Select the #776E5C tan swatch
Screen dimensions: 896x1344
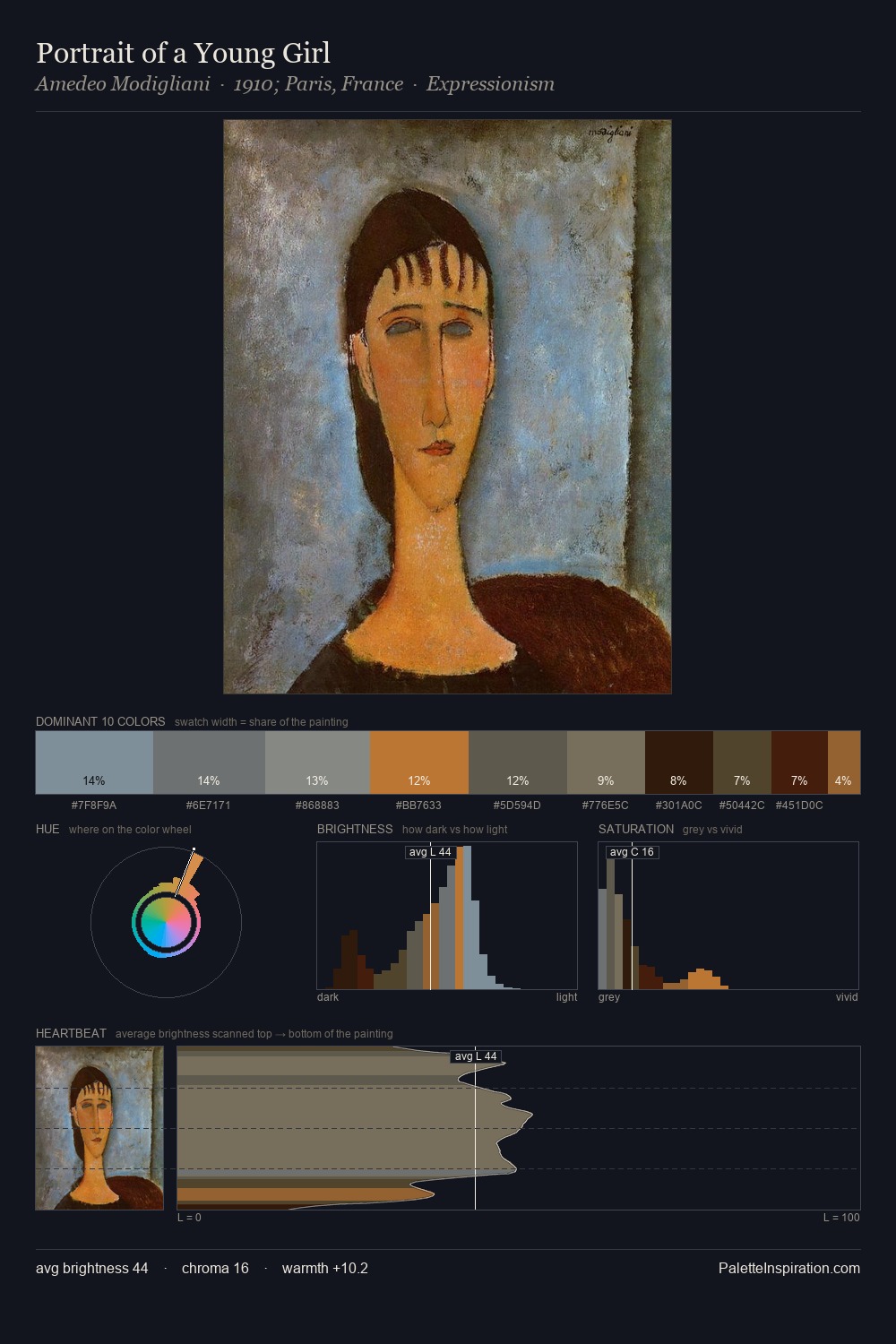[606, 762]
